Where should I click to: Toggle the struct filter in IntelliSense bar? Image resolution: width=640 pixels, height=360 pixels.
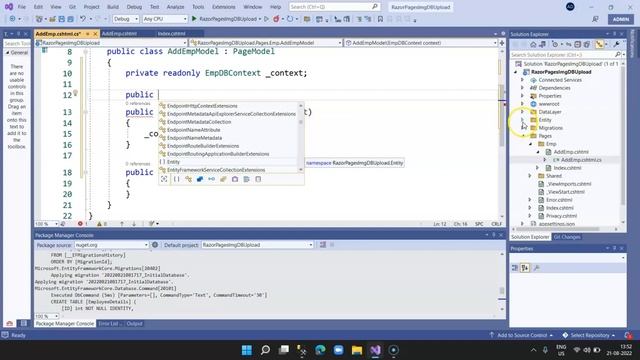[200, 179]
